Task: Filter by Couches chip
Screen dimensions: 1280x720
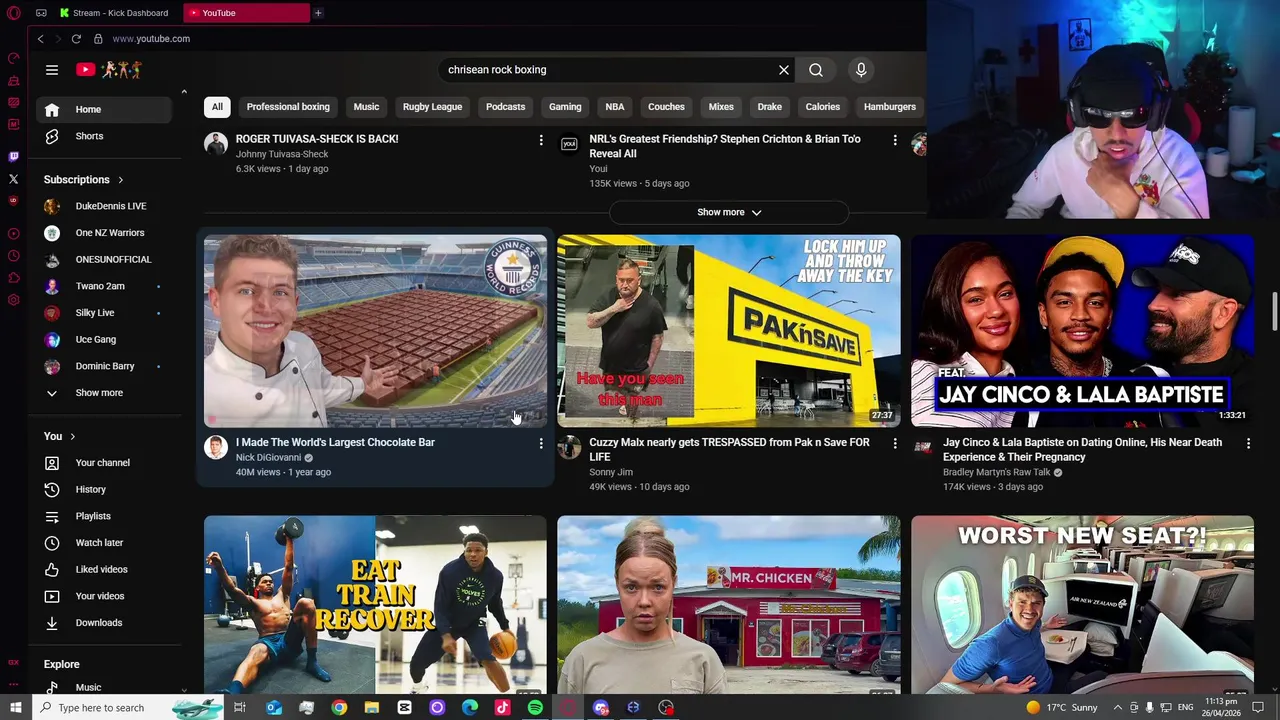Action: 666,107
